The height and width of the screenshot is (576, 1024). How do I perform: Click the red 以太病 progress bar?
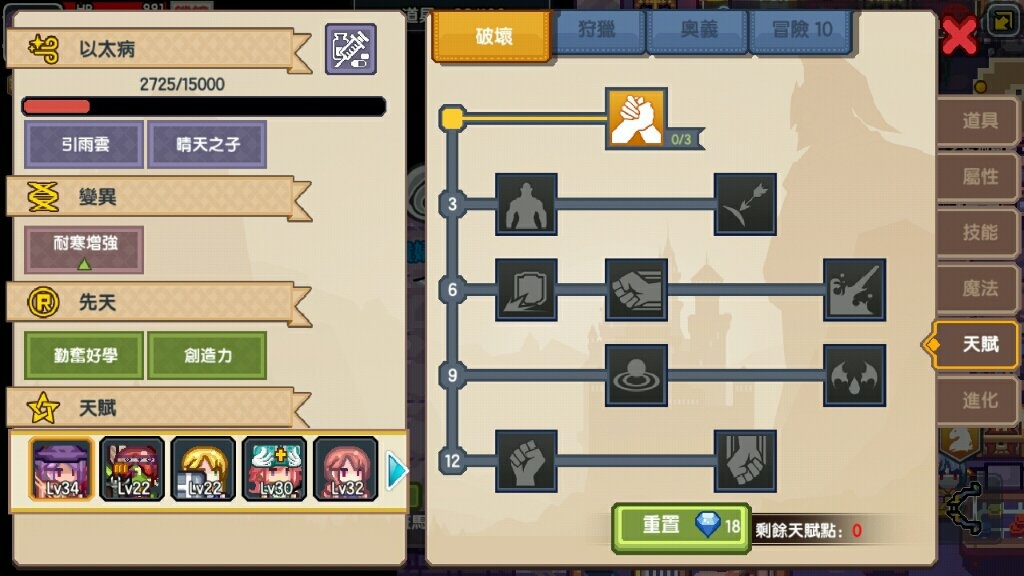(x=203, y=106)
